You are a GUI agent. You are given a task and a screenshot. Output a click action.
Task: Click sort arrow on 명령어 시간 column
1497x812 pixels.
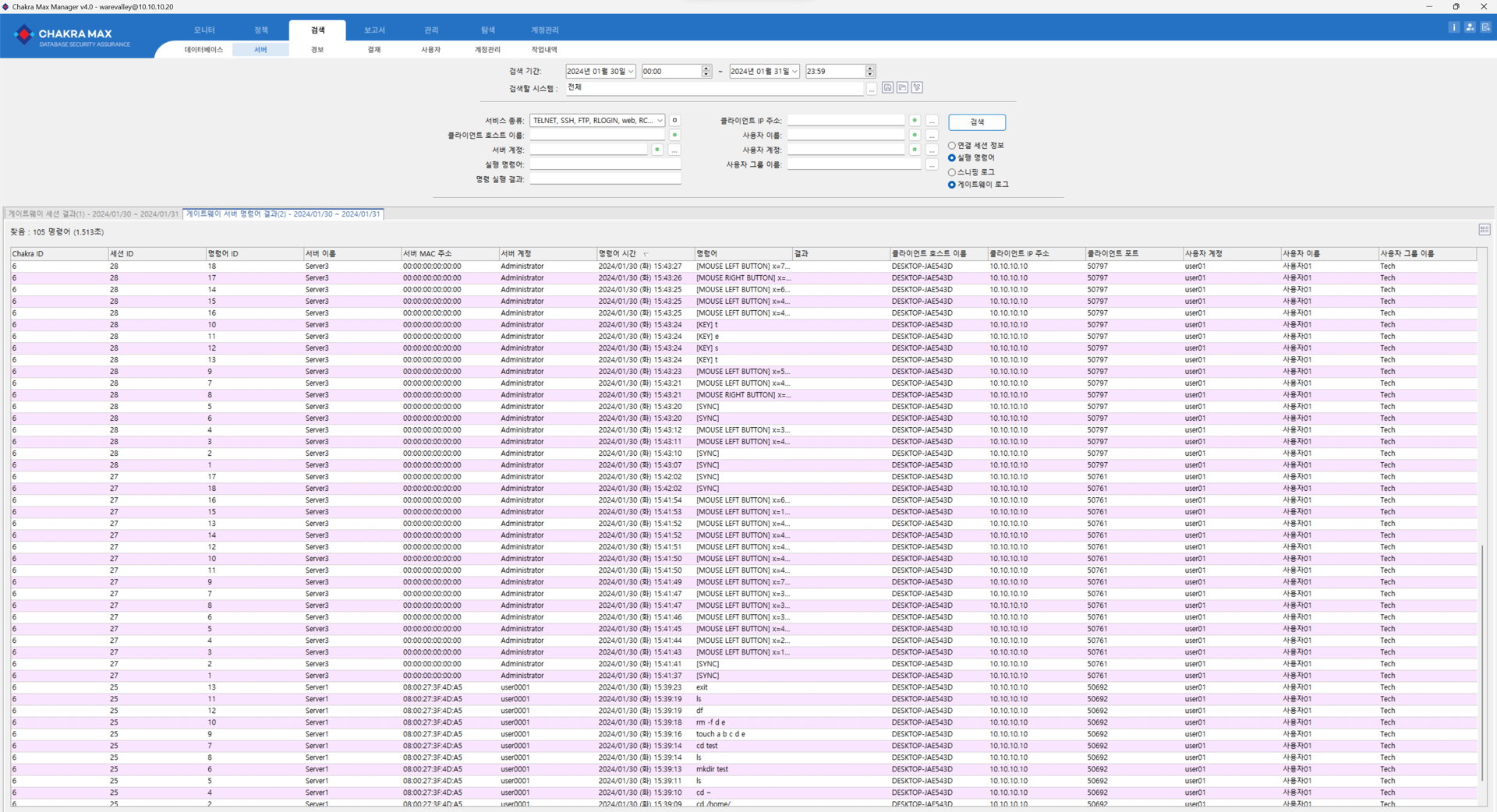click(x=646, y=254)
